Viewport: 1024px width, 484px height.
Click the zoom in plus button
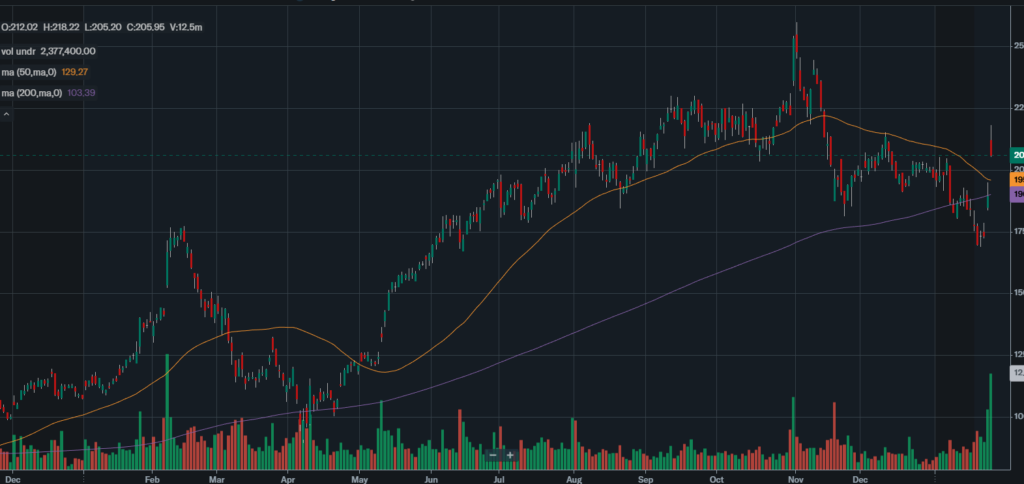(510, 455)
